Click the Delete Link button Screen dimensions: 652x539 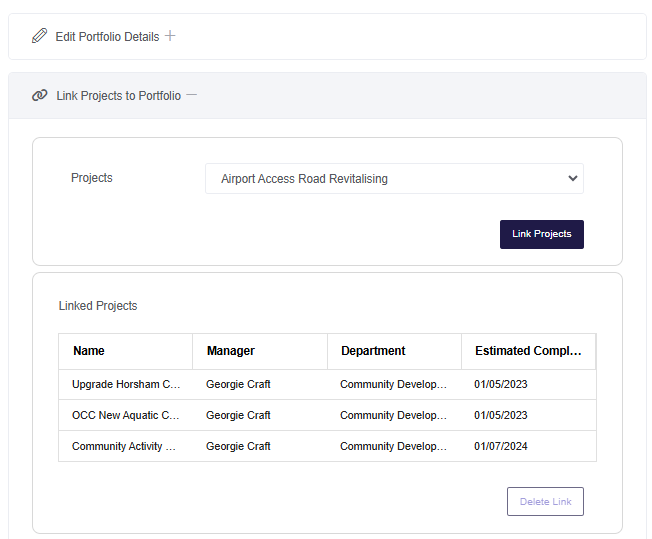(x=545, y=501)
